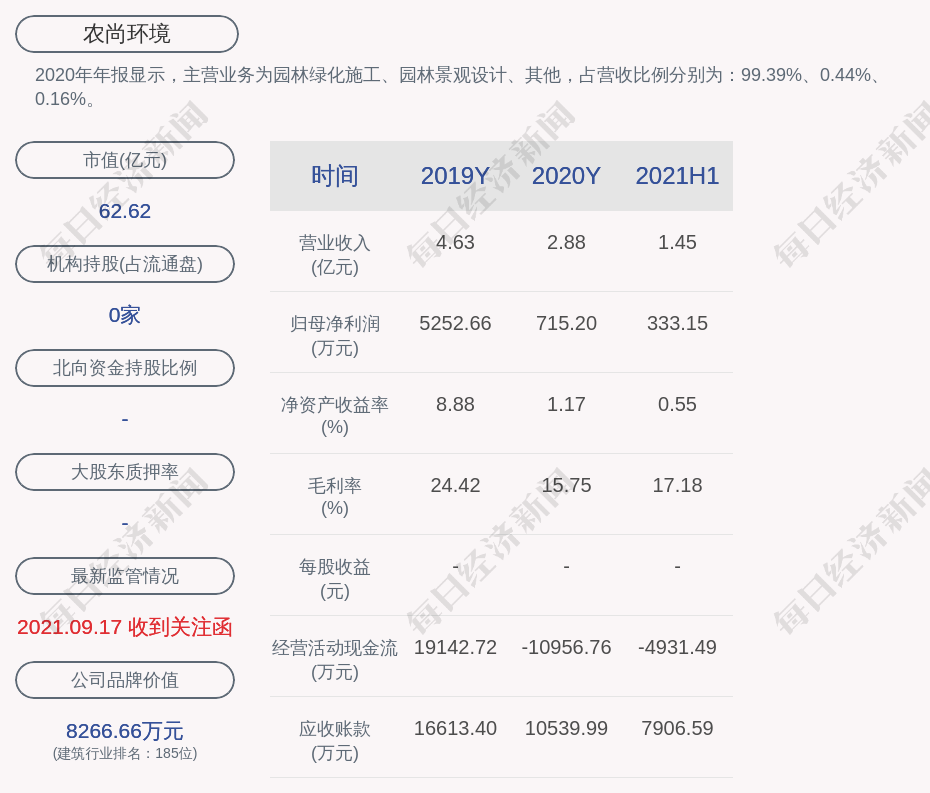Click receivables value 16613.40

tap(455, 728)
